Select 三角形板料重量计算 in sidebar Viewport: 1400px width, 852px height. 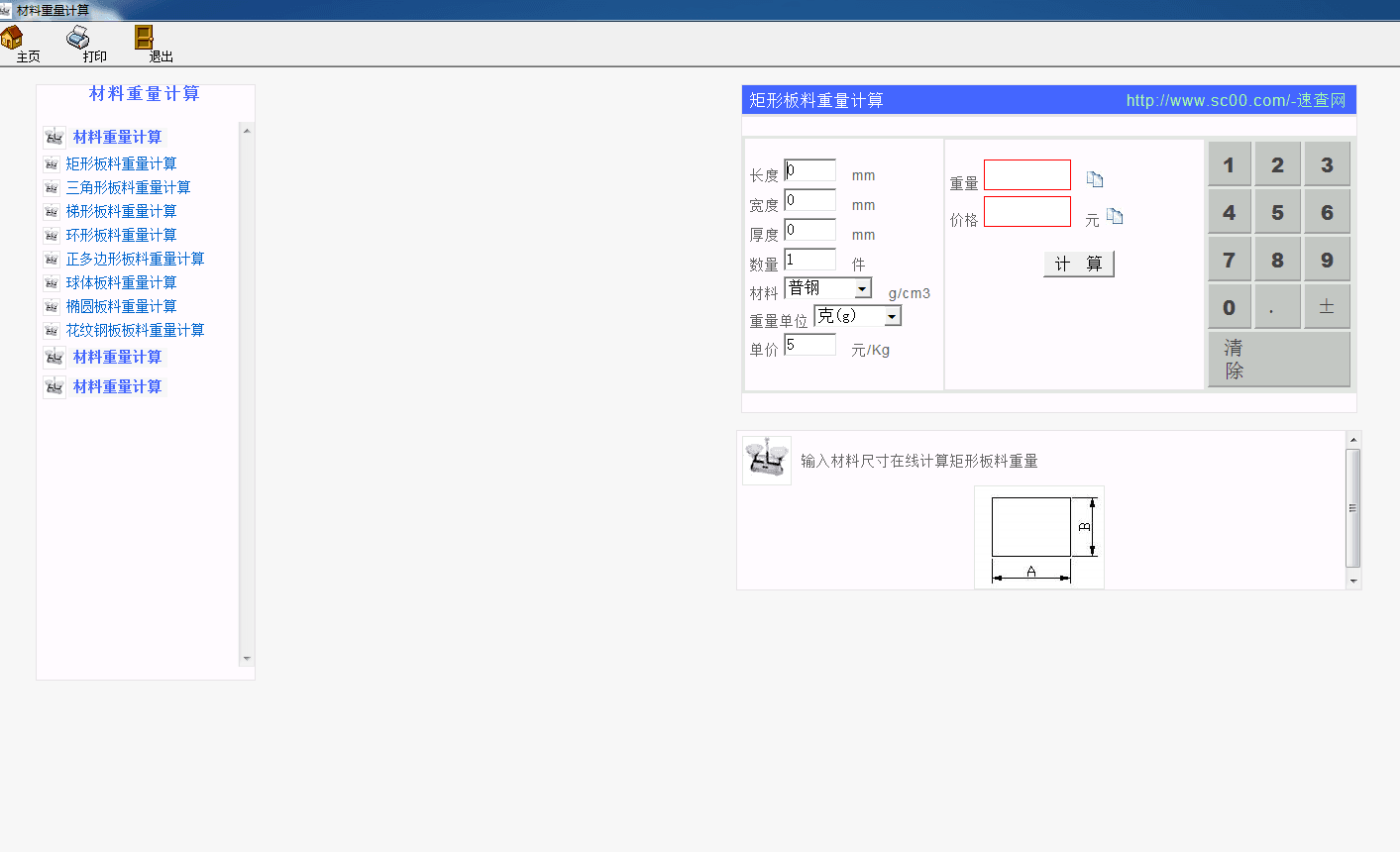click(128, 187)
